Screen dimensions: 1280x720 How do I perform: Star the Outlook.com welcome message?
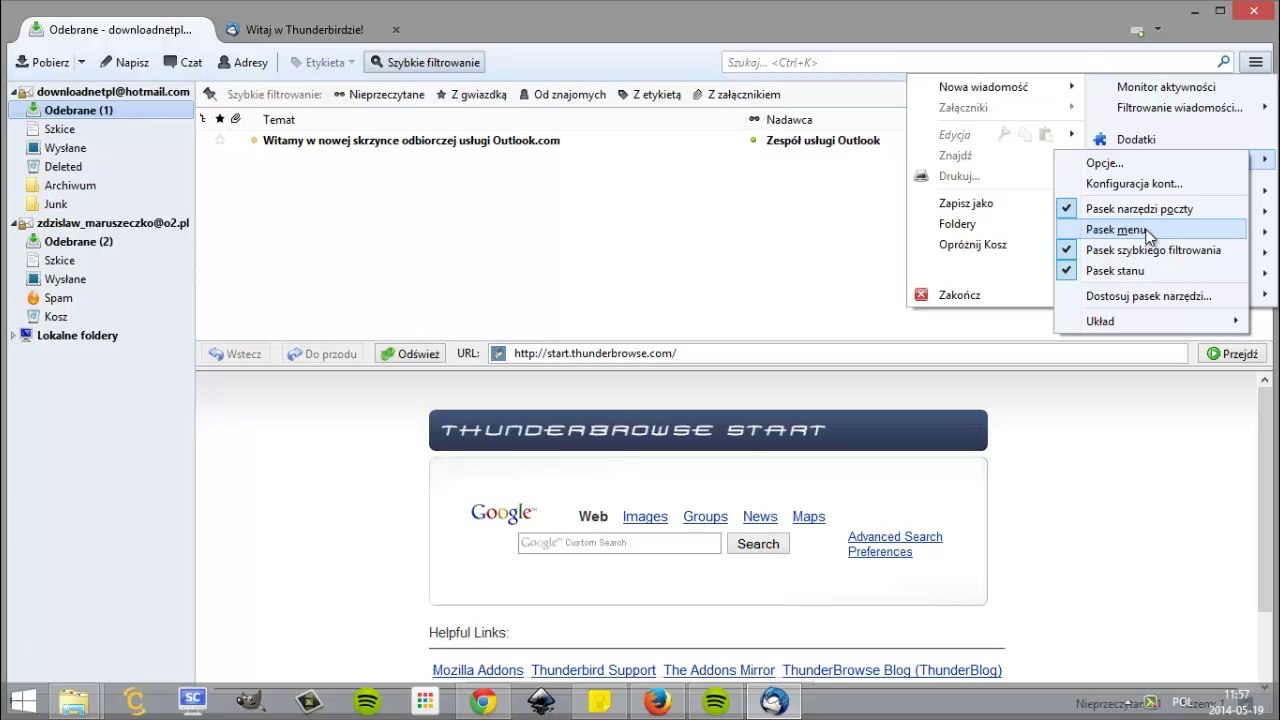pyautogui.click(x=220, y=141)
